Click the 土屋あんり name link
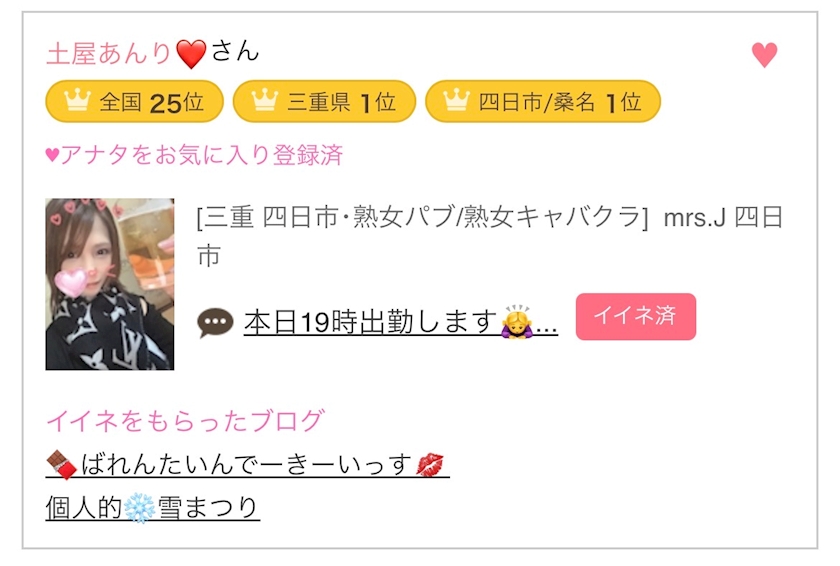Screen dimensions: 840x566 (109, 54)
